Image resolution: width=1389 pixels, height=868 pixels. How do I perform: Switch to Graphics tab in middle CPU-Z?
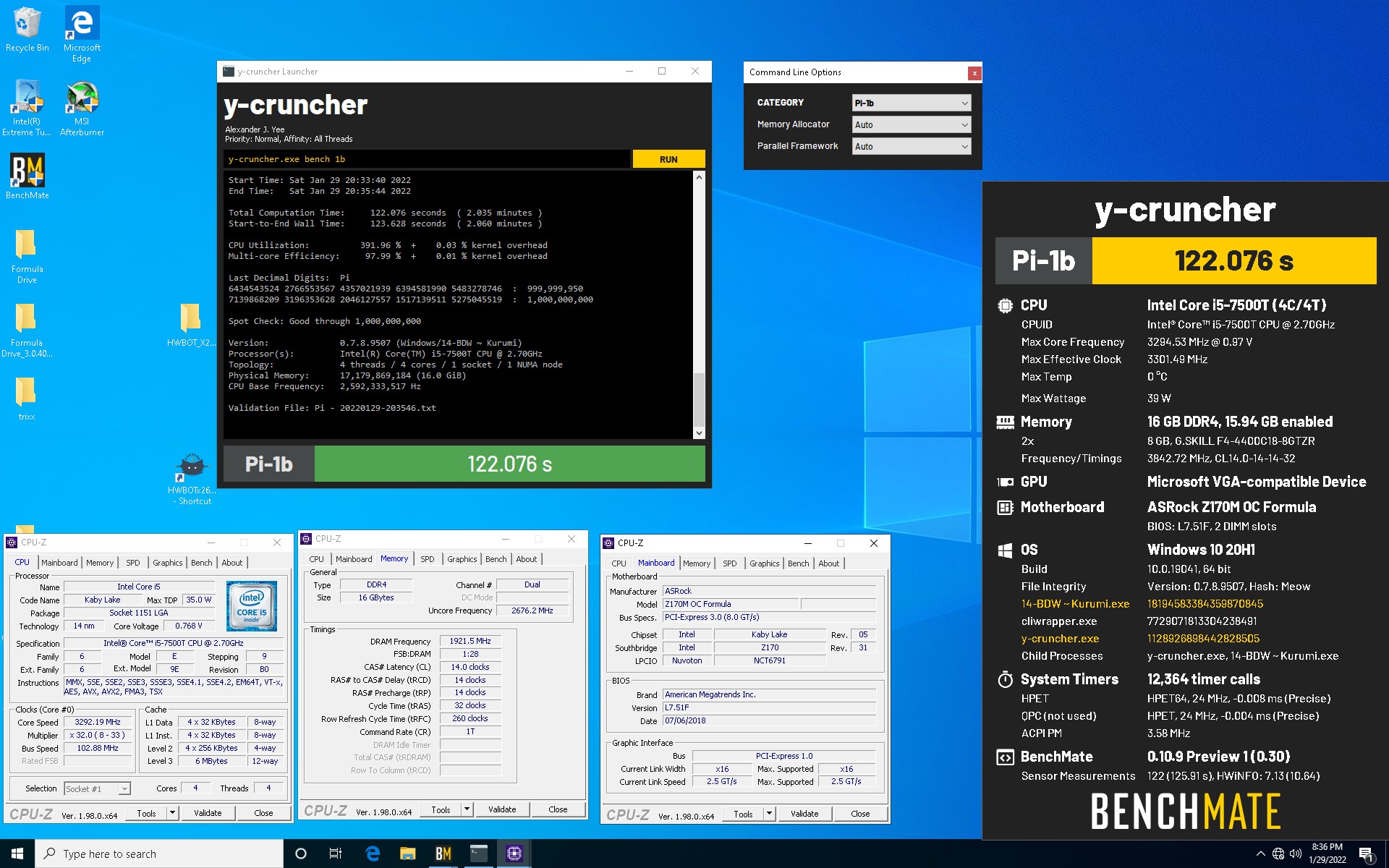point(462,559)
